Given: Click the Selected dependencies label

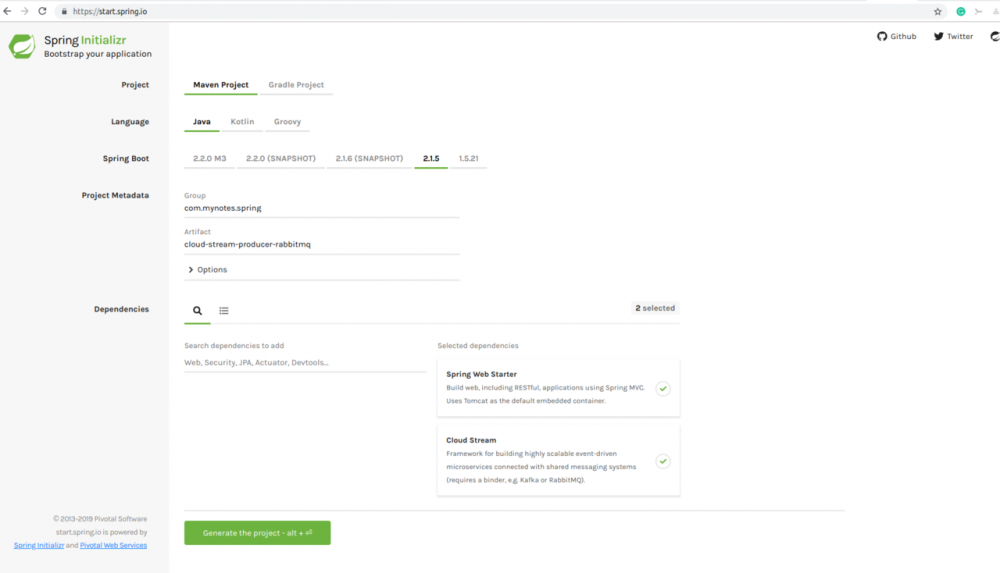Looking at the screenshot, I should tap(478, 346).
